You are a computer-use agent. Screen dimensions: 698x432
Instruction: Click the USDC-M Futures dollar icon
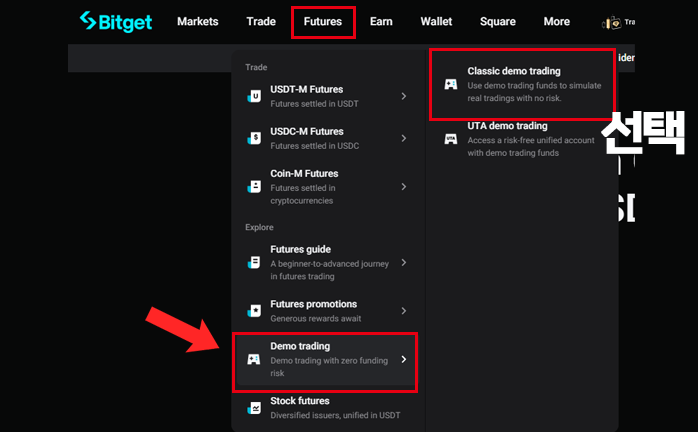[x=254, y=138]
